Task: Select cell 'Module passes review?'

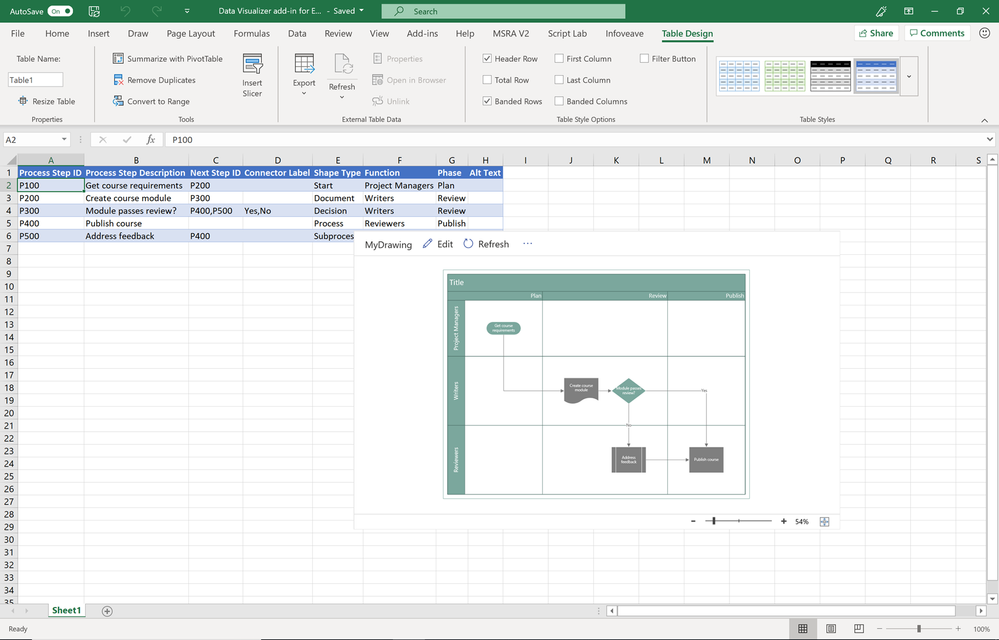Action: tap(136, 211)
